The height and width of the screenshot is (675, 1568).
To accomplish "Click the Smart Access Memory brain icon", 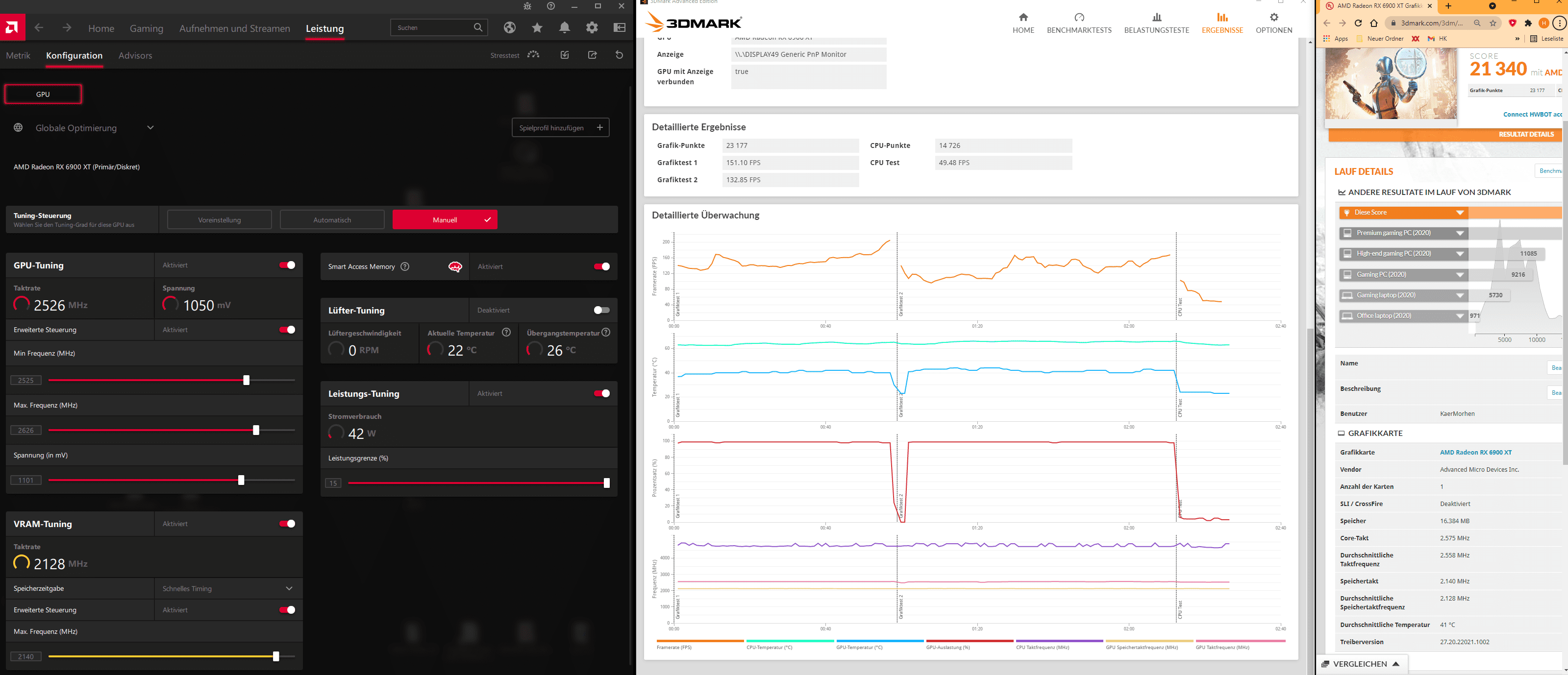I will [x=455, y=266].
